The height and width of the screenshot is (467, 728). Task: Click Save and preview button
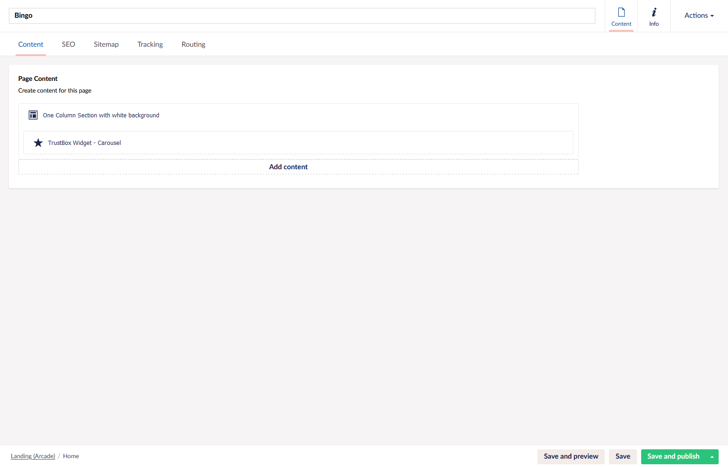coord(571,457)
